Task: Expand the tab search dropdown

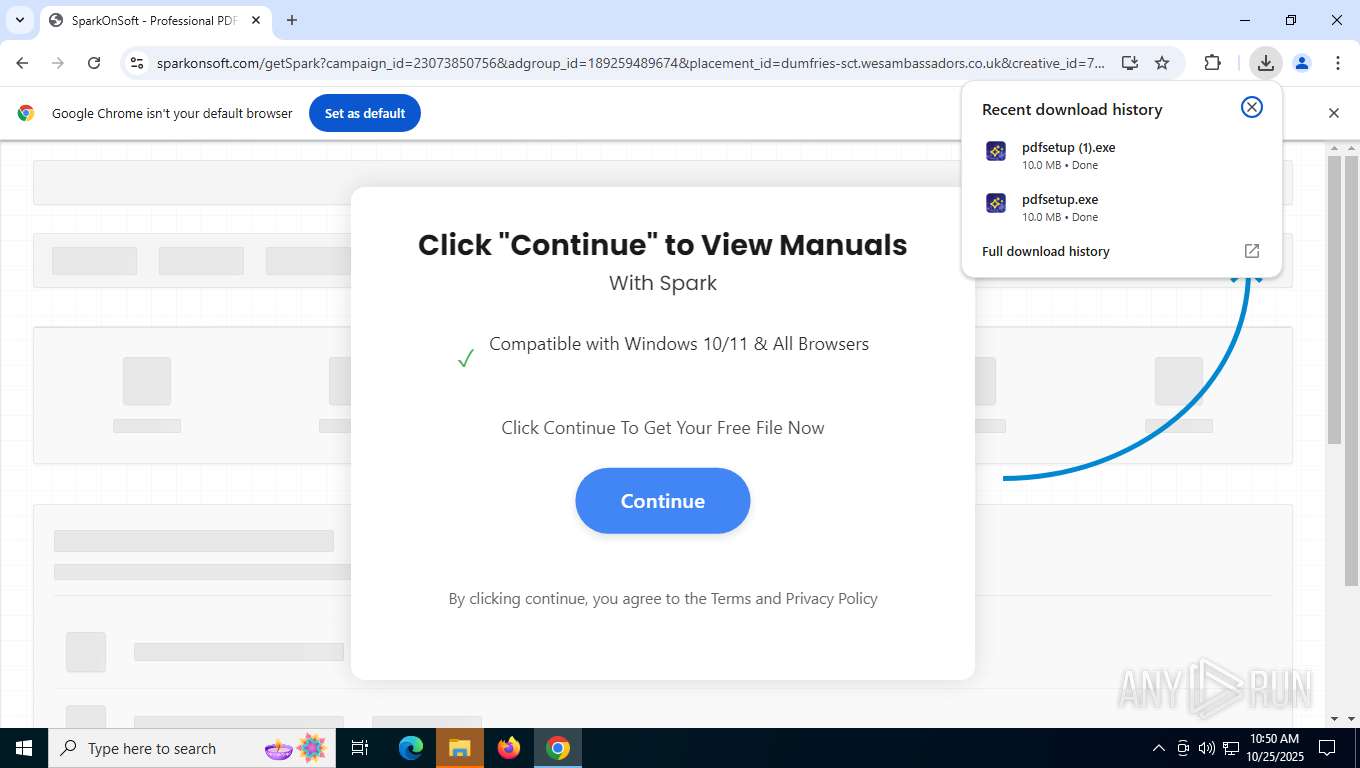Action: (19, 20)
